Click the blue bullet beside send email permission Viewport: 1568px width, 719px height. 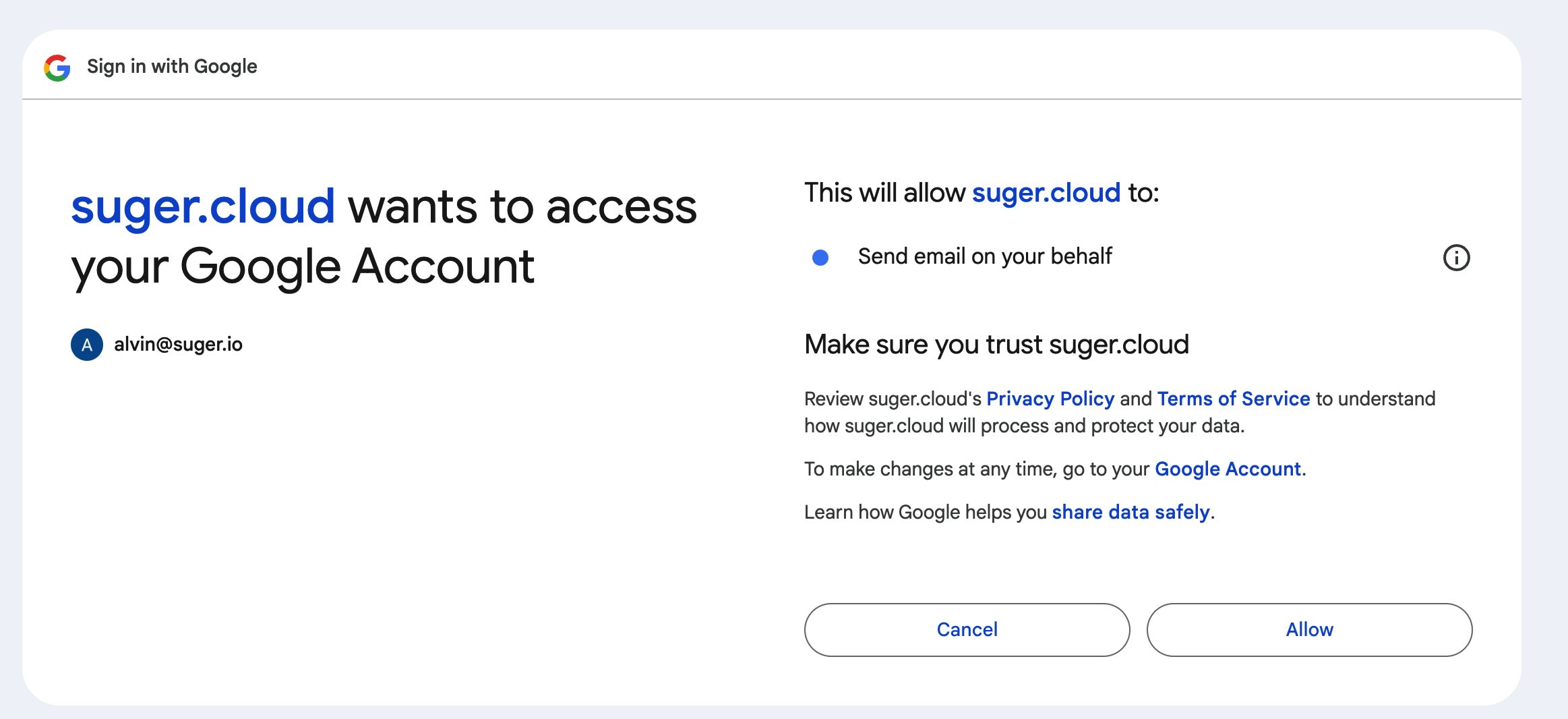(x=820, y=258)
